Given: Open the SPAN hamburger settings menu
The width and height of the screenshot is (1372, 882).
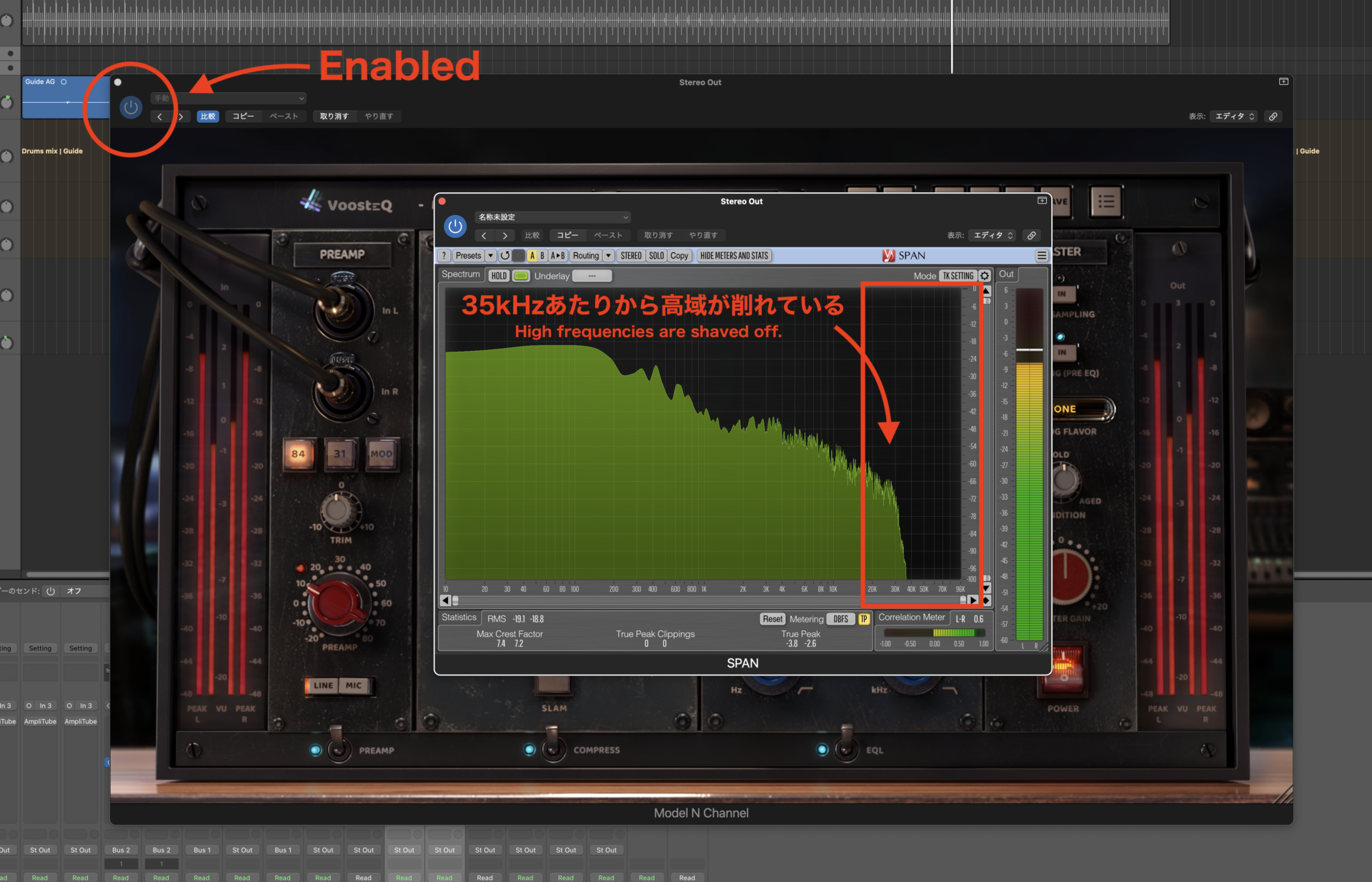Looking at the screenshot, I should (x=1042, y=256).
